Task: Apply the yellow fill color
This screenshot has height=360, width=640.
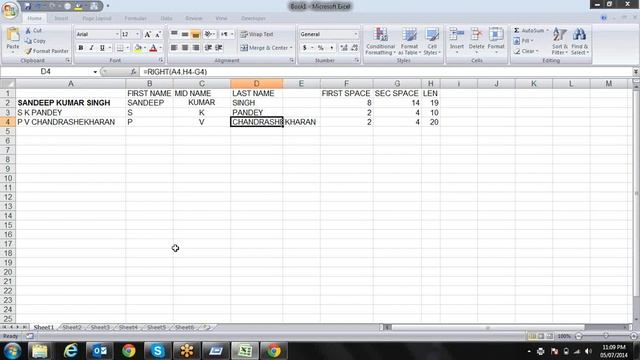Action: [x=138, y=48]
